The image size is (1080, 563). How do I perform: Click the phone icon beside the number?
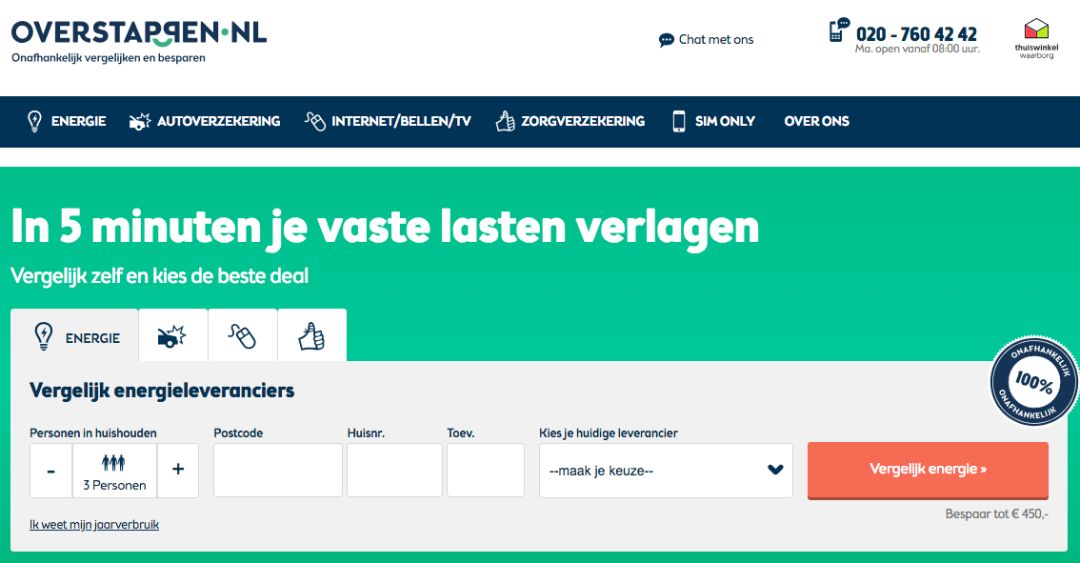(x=839, y=30)
